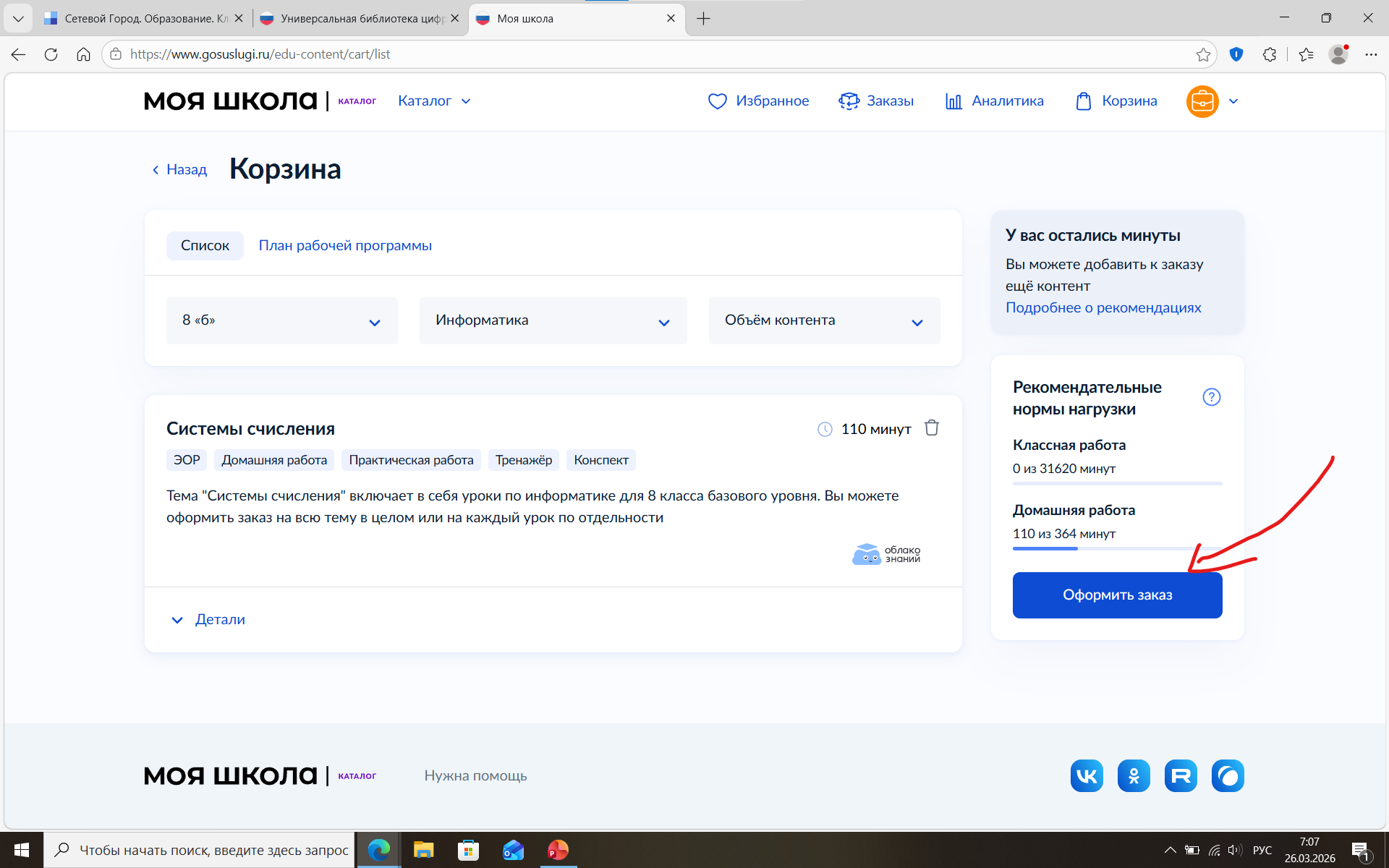The width and height of the screenshot is (1389, 868).
Task: Open Odnoklassniki social icon
Action: point(1134,776)
